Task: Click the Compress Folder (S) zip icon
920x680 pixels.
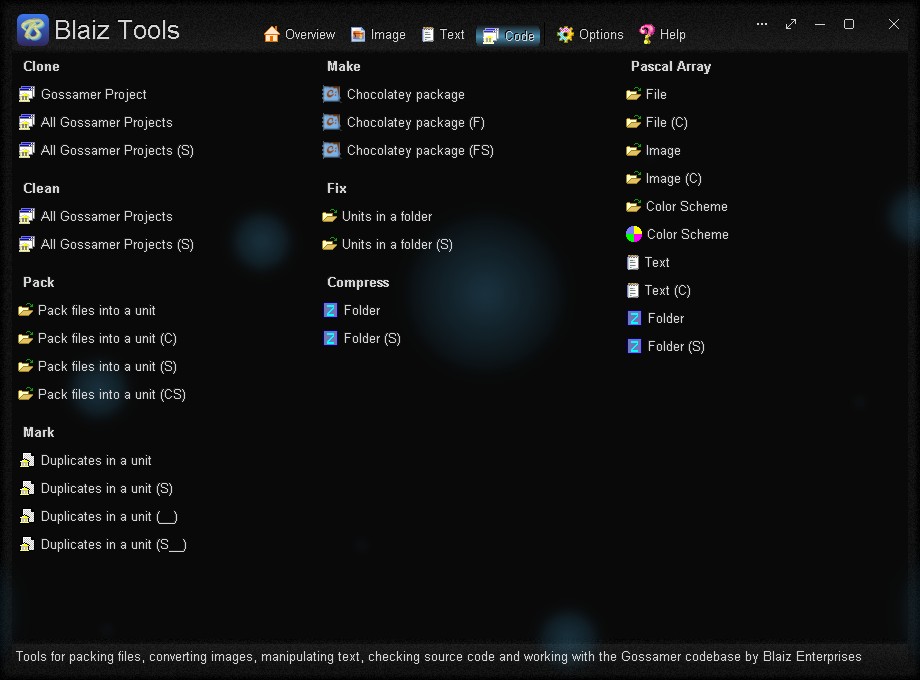Action: 330,338
